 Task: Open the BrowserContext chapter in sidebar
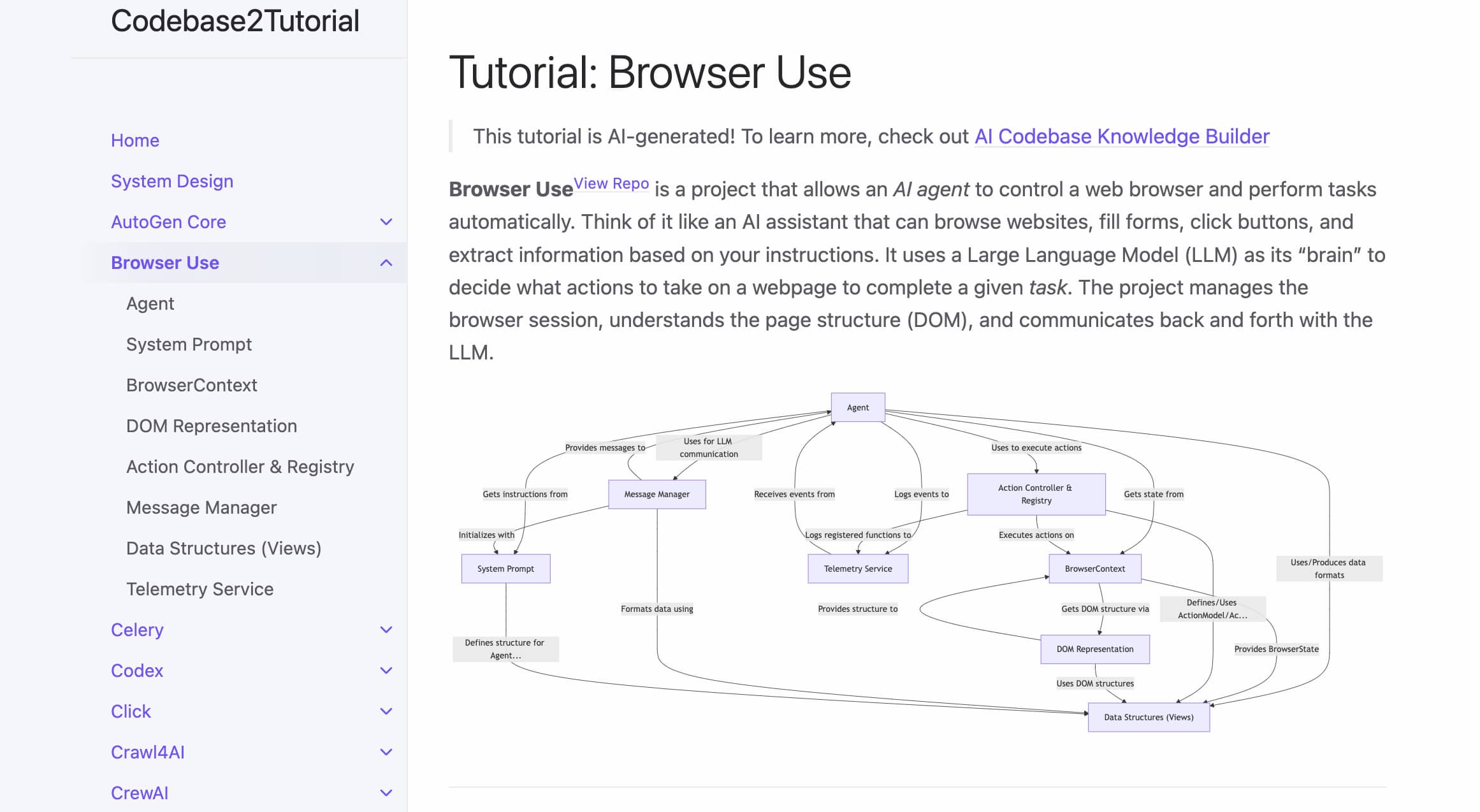tap(192, 385)
